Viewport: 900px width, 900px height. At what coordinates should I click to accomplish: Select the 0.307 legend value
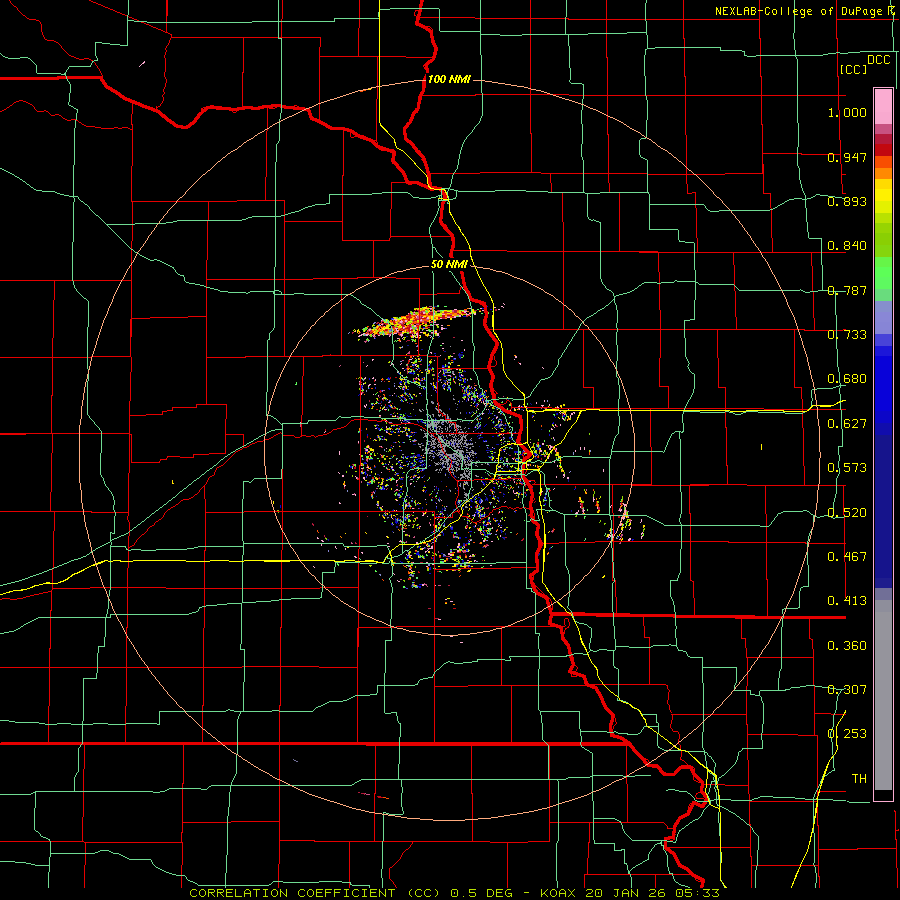847,690
